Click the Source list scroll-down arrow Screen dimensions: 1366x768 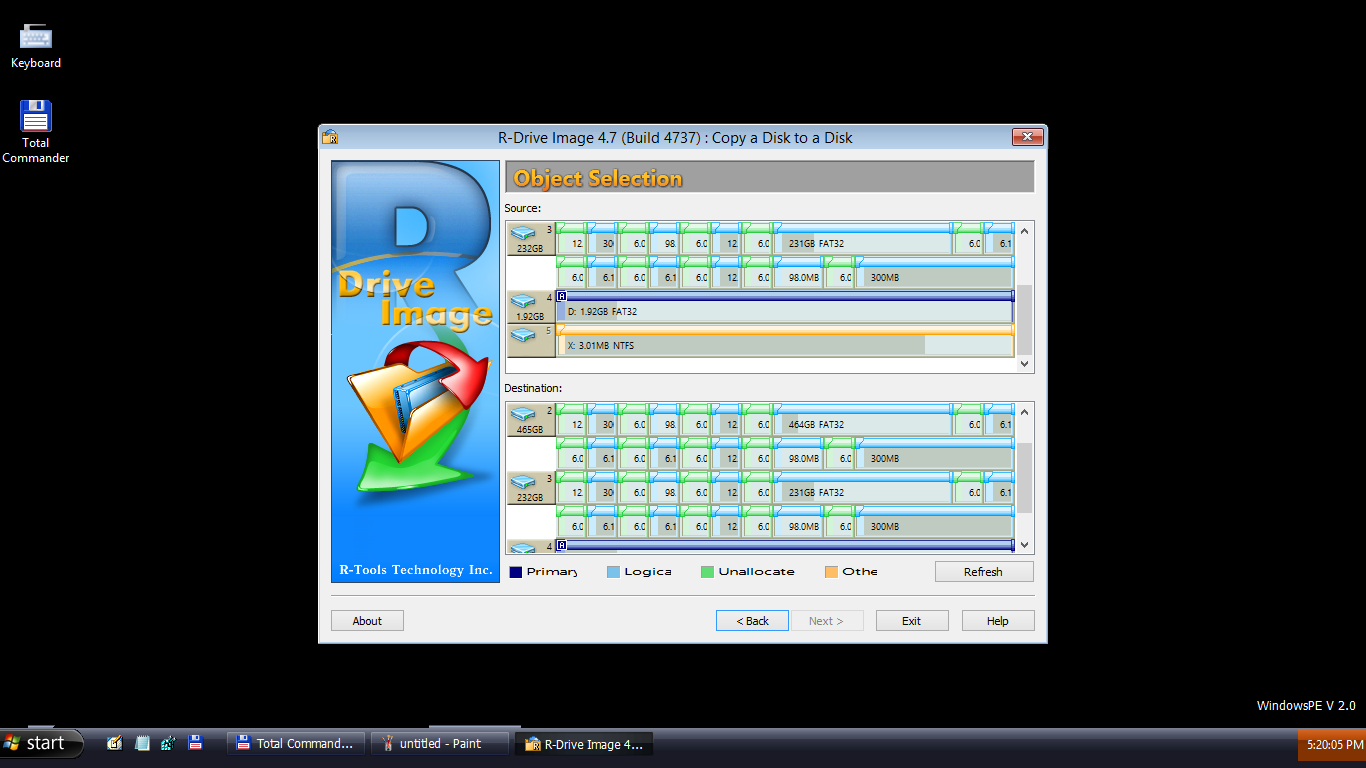tap(1024, 363)
